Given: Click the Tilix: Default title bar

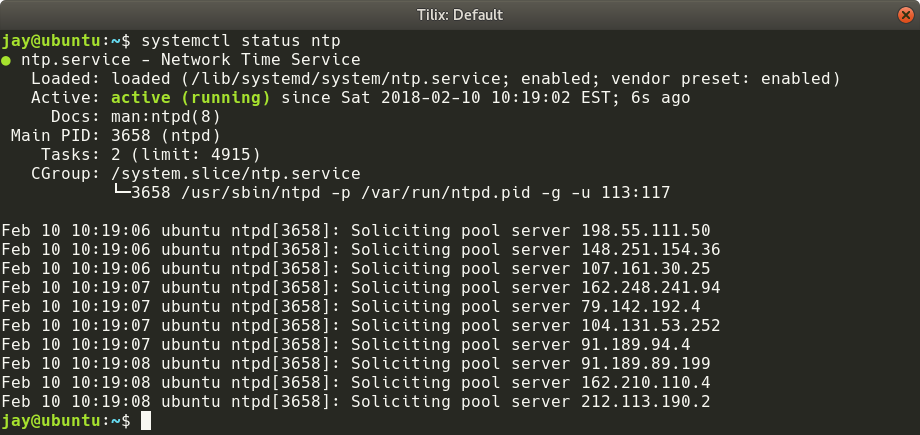Looking at the screenshot, I should pyautogui.click(x=459, y=15).
